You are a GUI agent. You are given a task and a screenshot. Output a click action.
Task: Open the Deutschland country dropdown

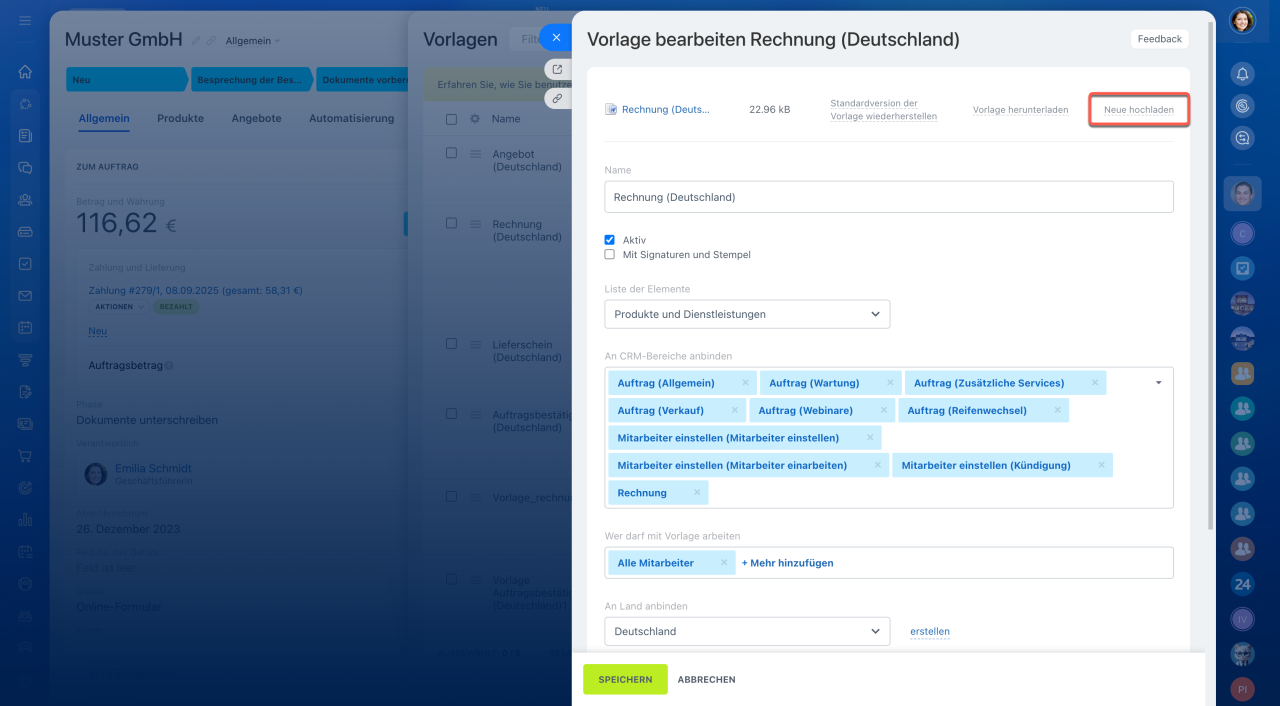747,631
